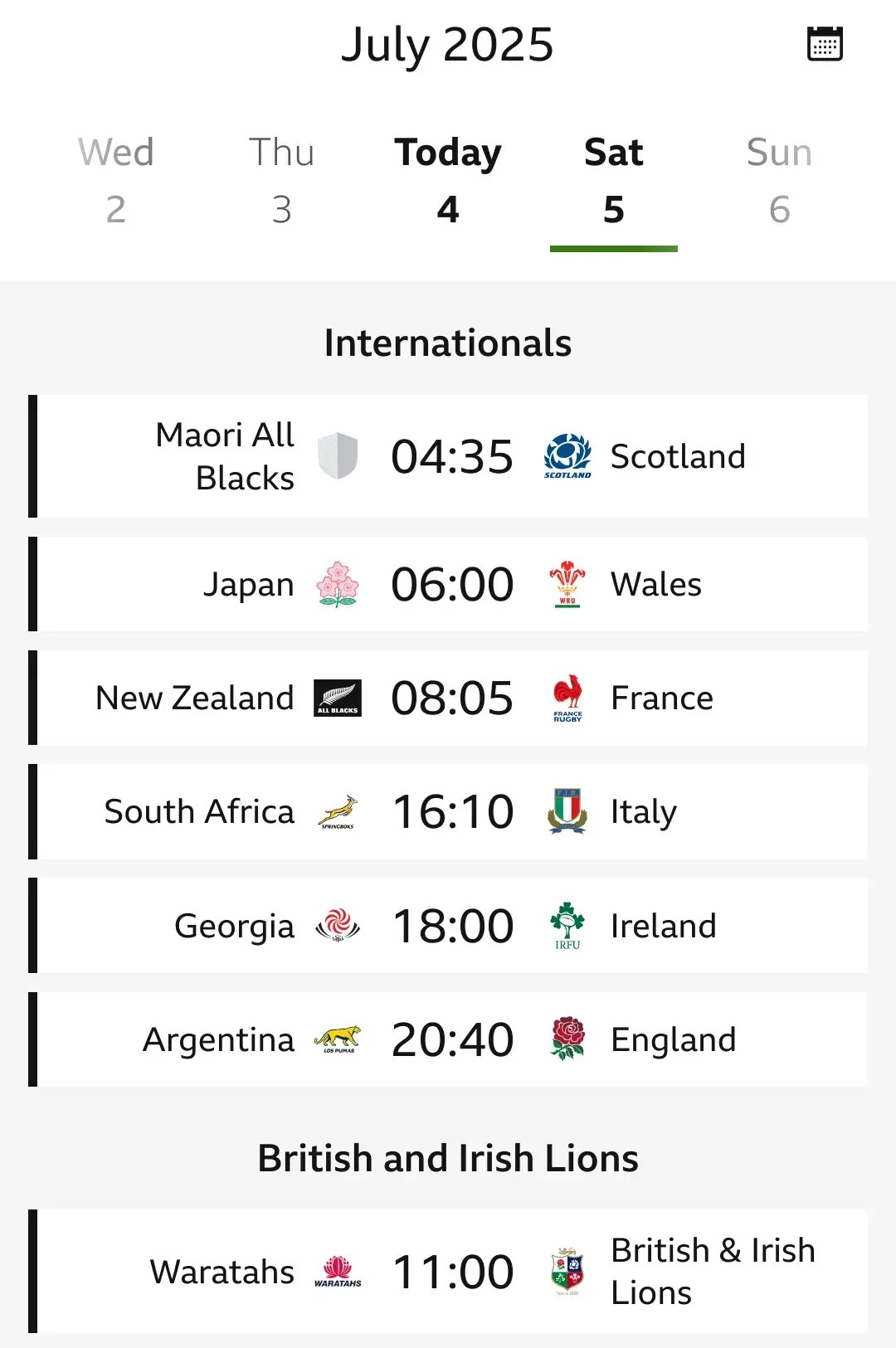Viewport: 896px width, 1348px height.
Task: Select the Waratahs flower logo
Action: coord(338,1271)
